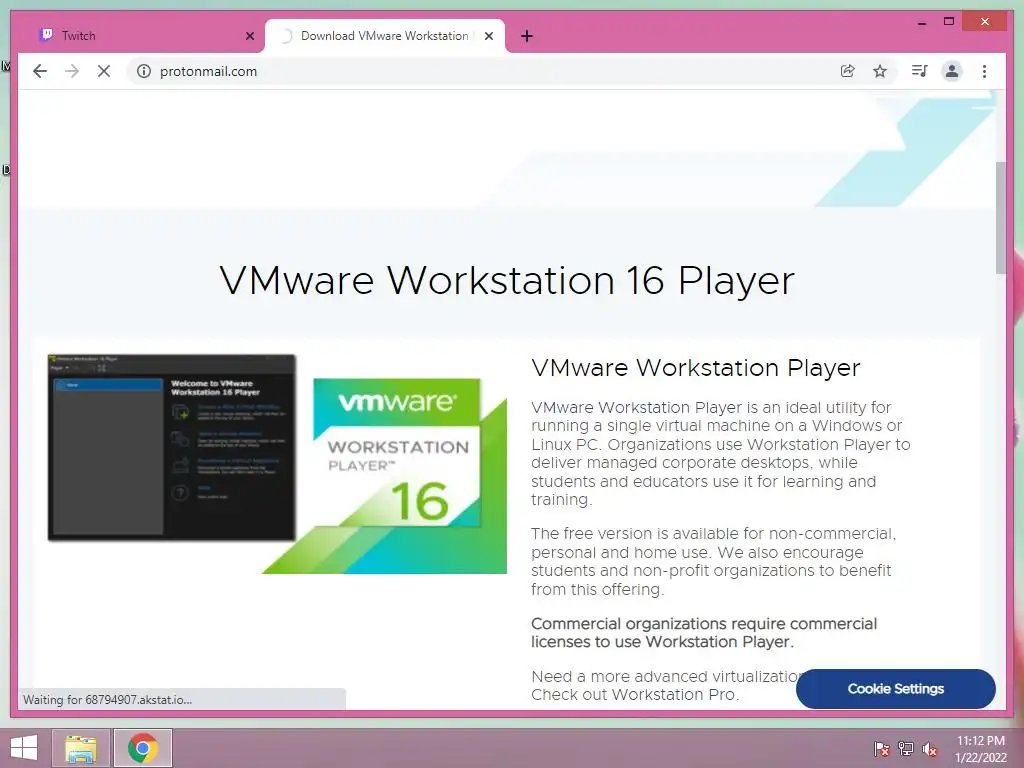Go forward to the next page
The image size is (1024, 768).
[x=72, y=71]
